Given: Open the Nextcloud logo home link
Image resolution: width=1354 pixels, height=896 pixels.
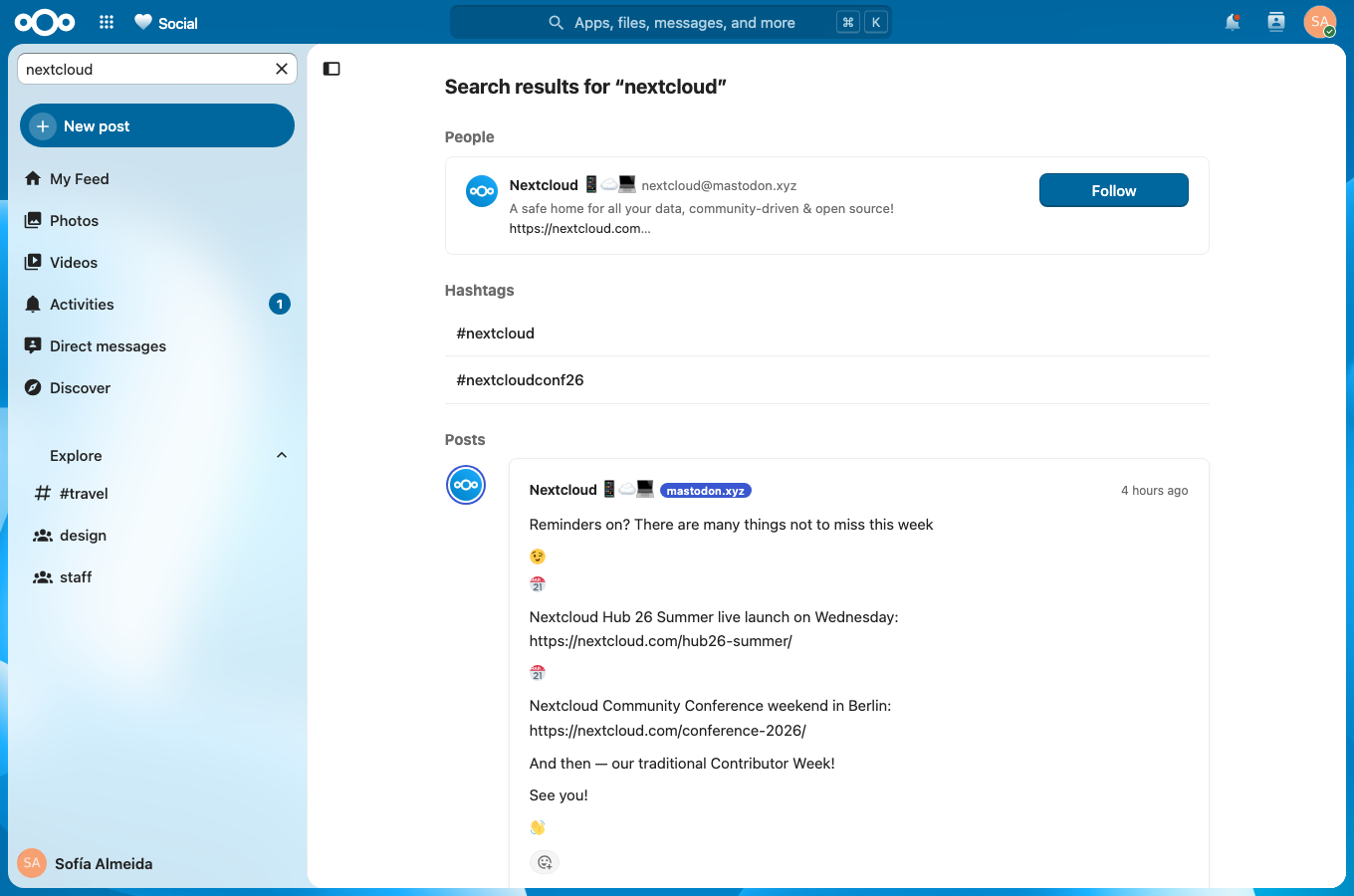Looking at the screenshot, I should click(x=45, y=22).
